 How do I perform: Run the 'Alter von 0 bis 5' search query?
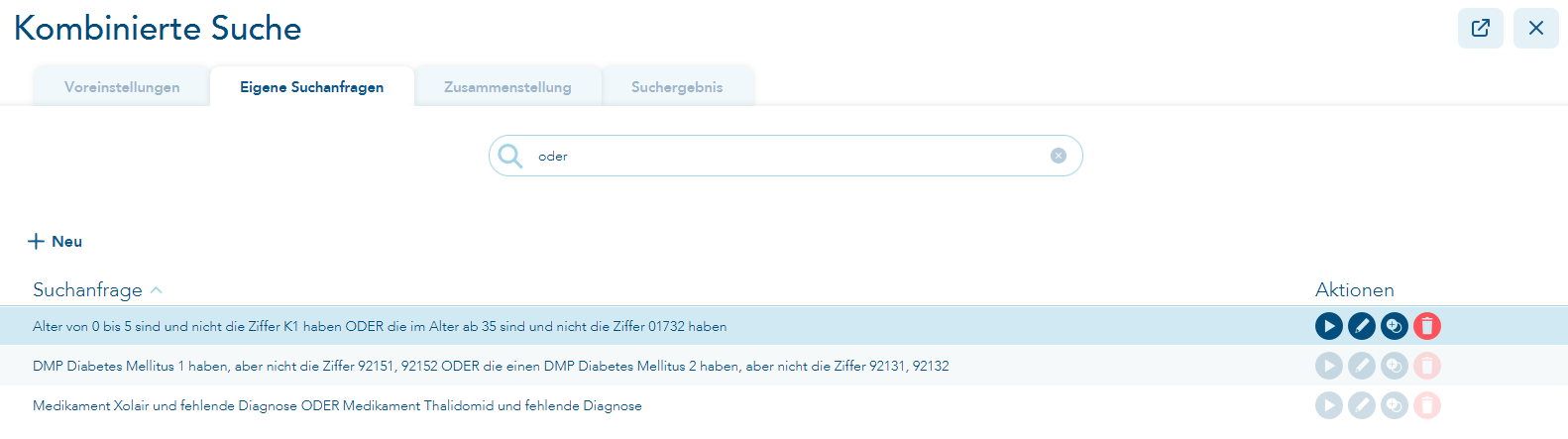tap(1329, 326)
